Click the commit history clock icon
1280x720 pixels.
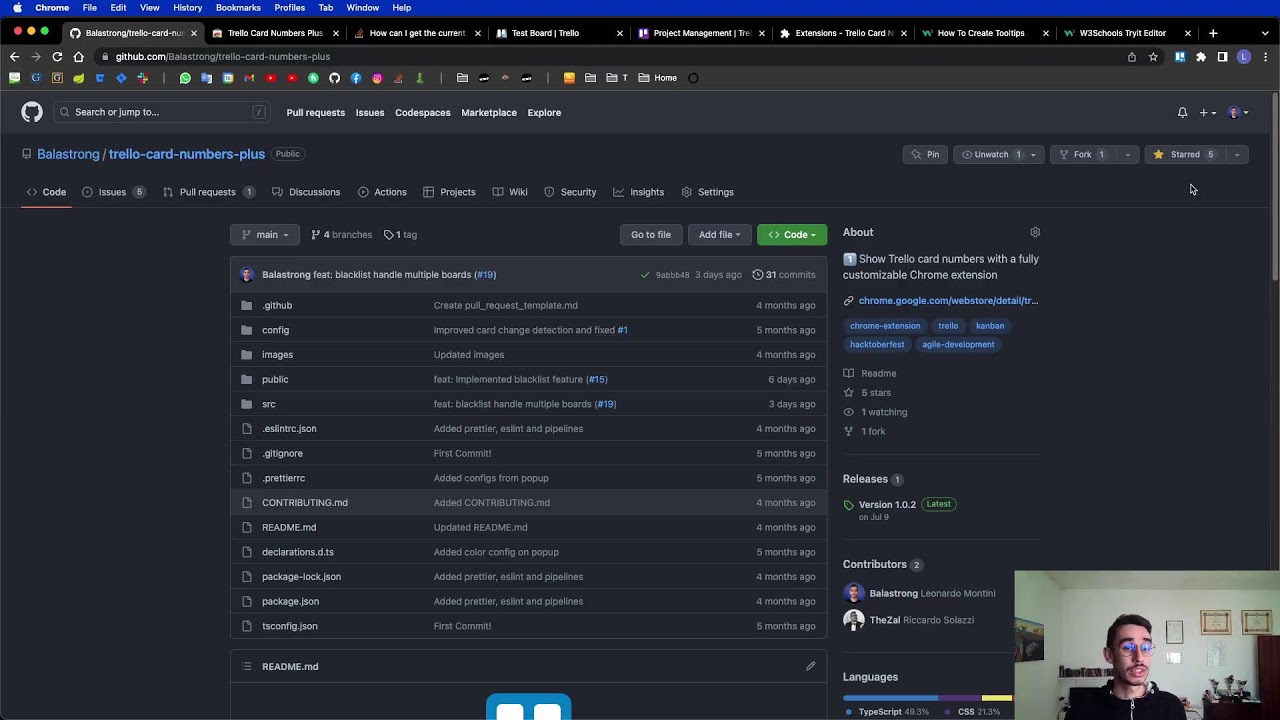(x=757, y=274)
